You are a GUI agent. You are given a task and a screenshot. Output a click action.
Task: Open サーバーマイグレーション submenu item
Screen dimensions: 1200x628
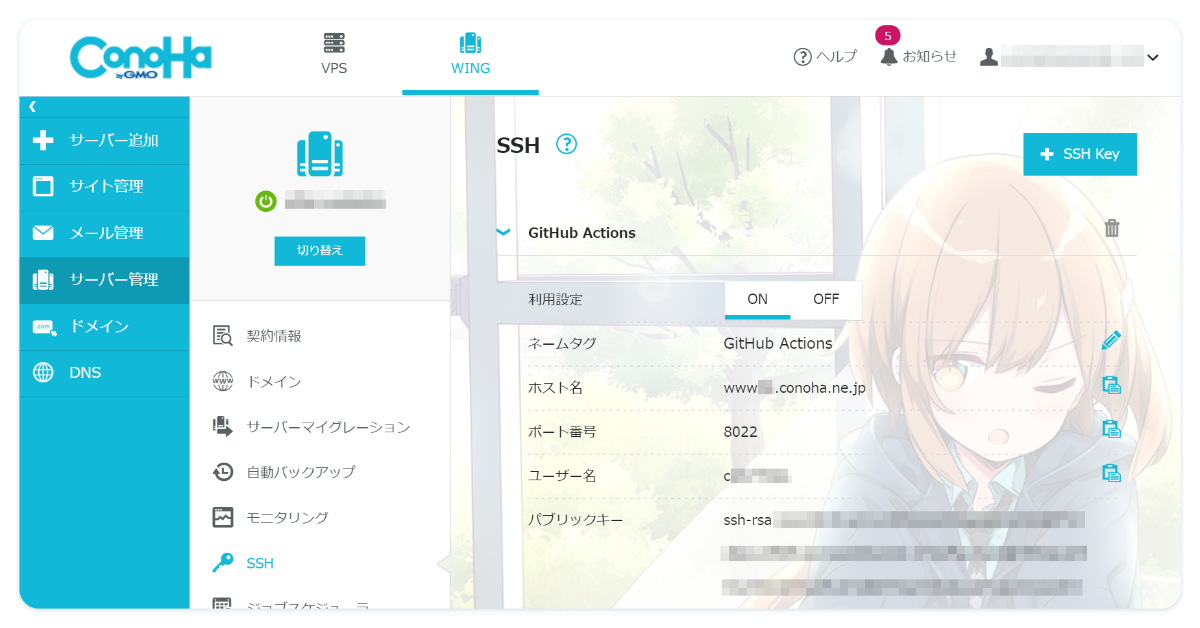[x=328, y=427]
